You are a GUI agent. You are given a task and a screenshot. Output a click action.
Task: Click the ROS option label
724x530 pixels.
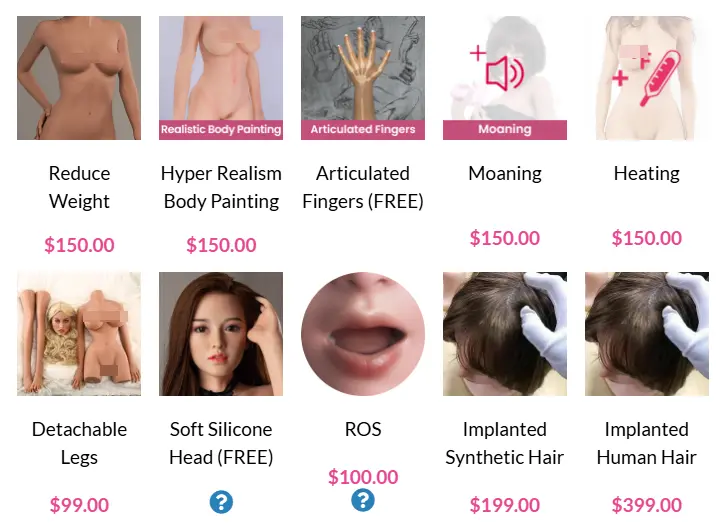(x=363, y=429)
